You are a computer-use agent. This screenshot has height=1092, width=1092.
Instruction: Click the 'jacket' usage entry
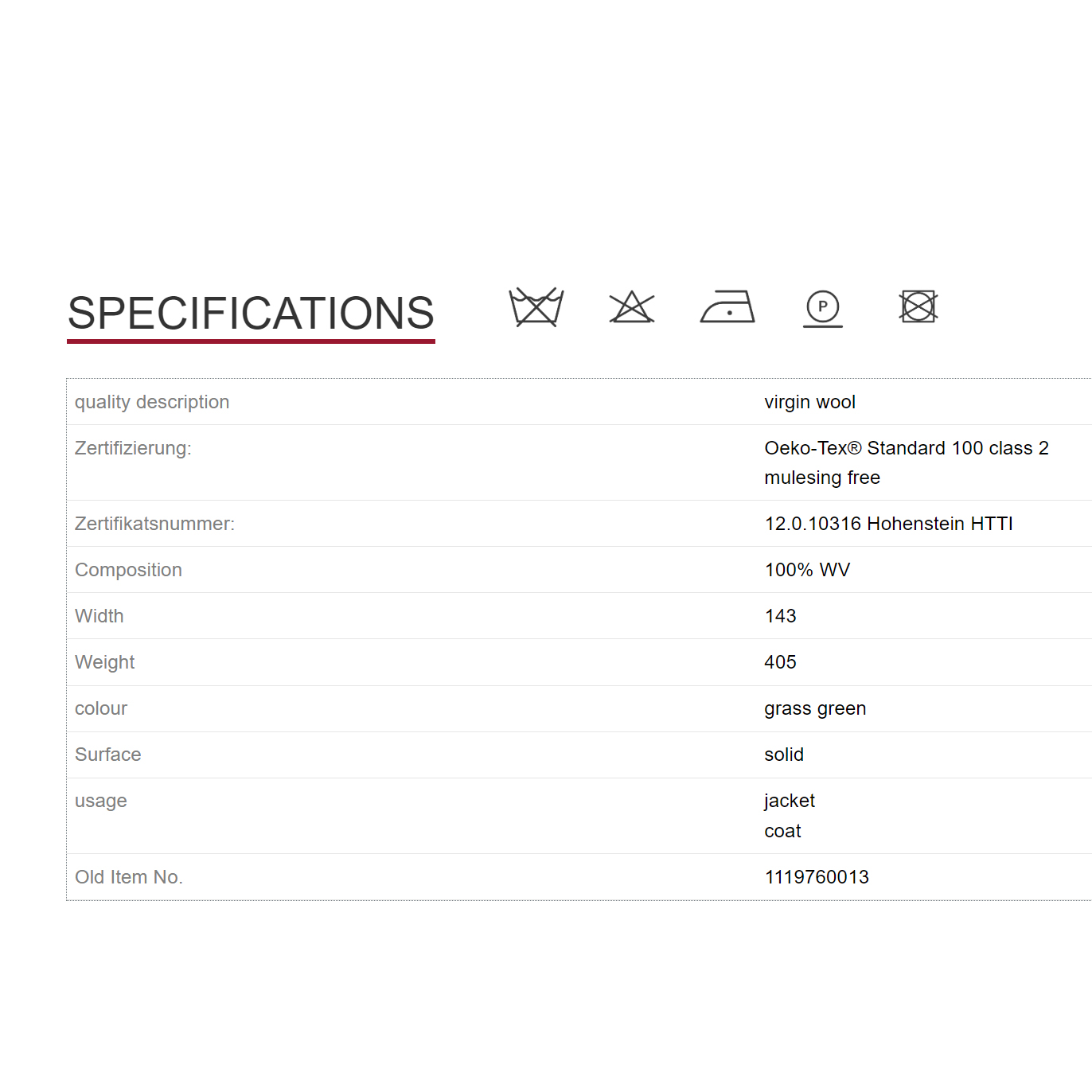tap(790, 801)
